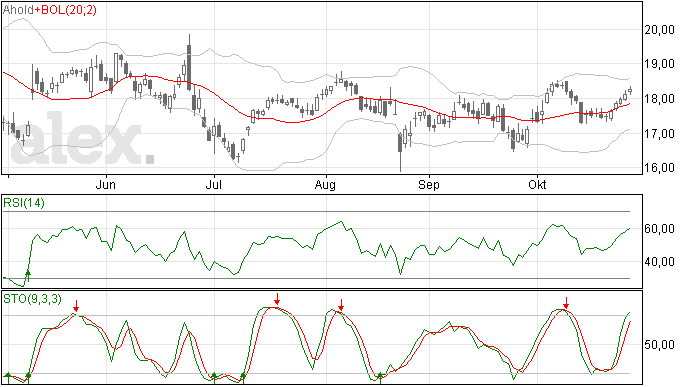Click the 18,00 price axis label
This screenshot has height=387, width=690.
(x=659, y=99)
